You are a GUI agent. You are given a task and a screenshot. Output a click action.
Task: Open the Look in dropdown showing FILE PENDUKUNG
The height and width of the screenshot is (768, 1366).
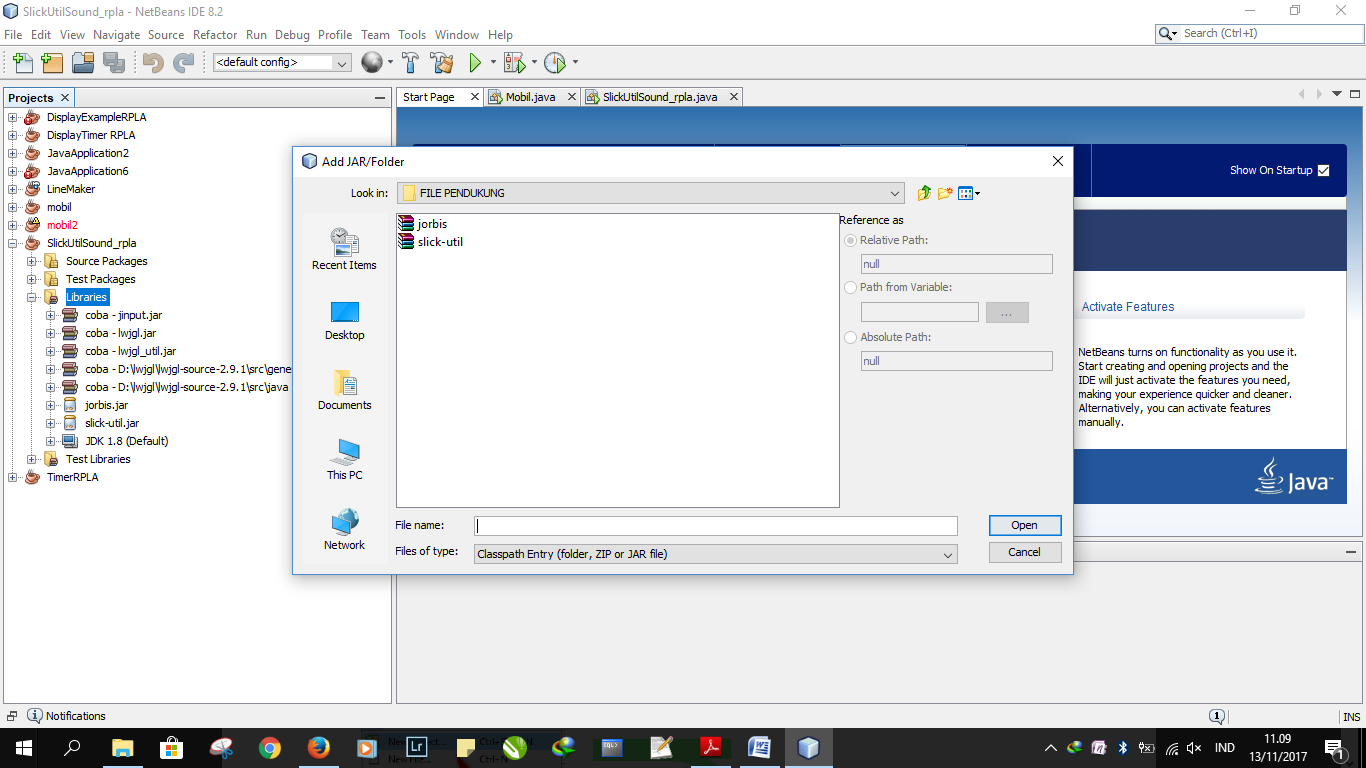[897, 193]
